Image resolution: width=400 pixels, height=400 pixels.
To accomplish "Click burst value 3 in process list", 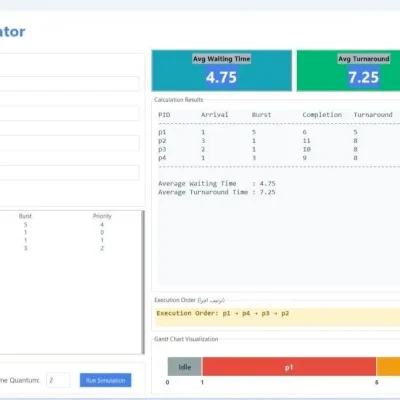I will (x=25, y=248).
